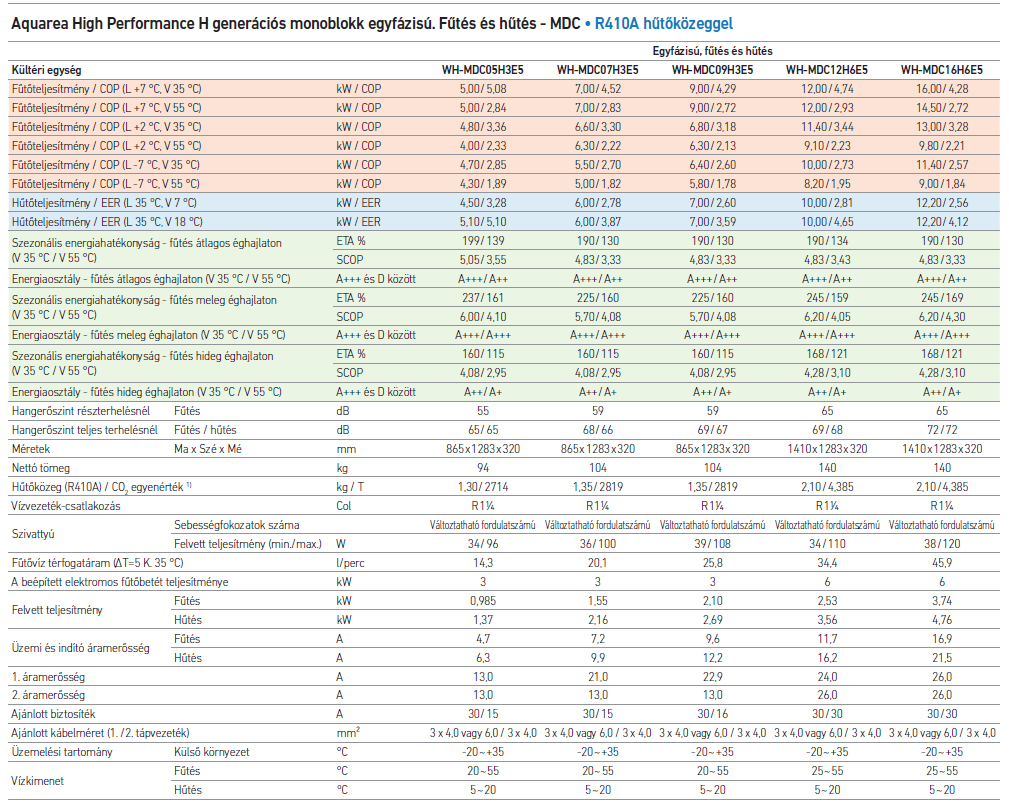Select column header WH-MDC16H6E5

[941, 70]
